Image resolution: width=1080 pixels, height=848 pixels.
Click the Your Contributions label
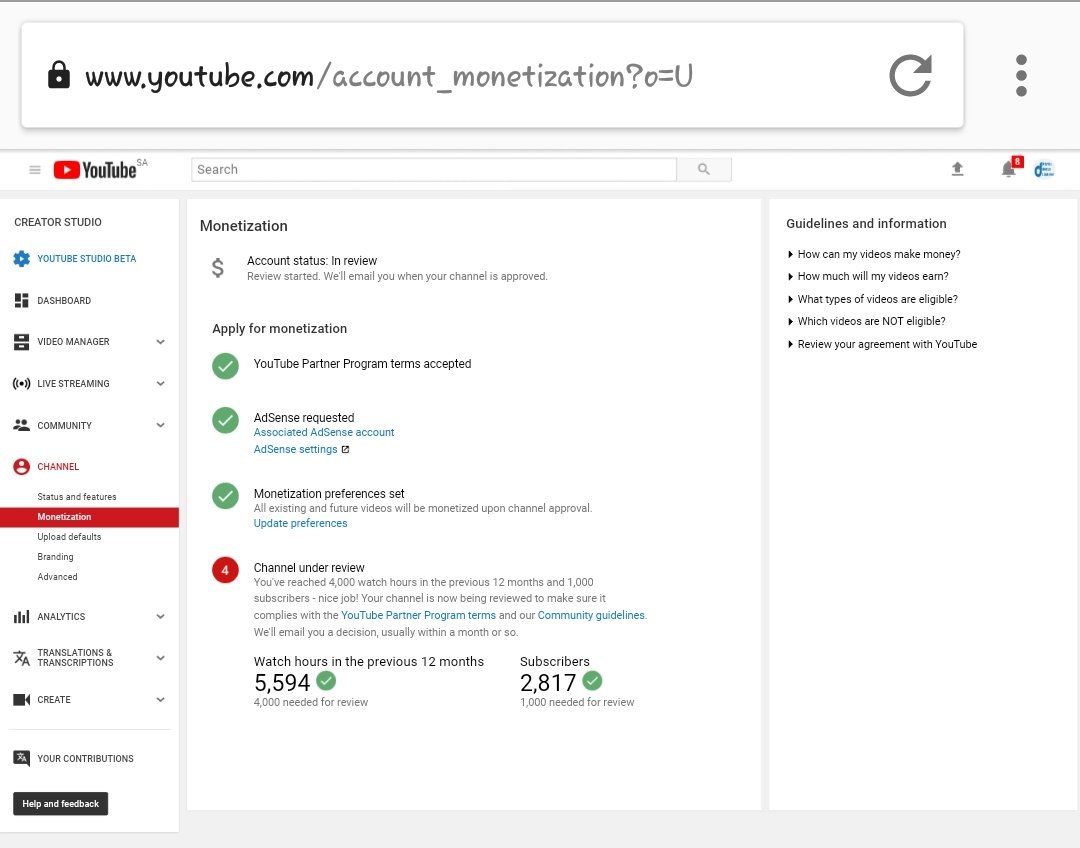[85, 758]
